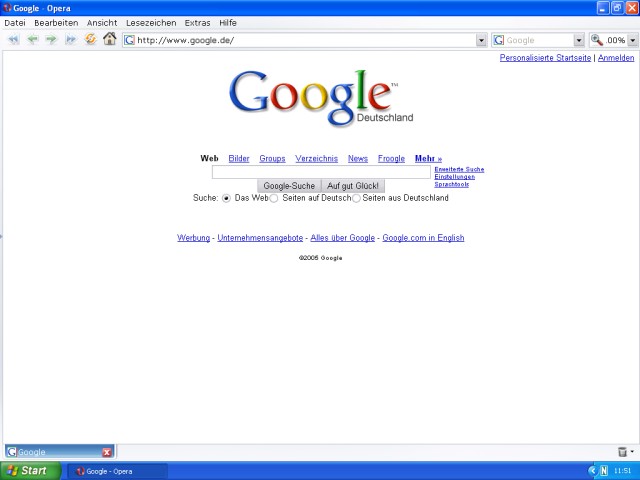Expand the address bar URL dropdown
The height and width of the screenshot is (480, 640).
tap(481, 40)
